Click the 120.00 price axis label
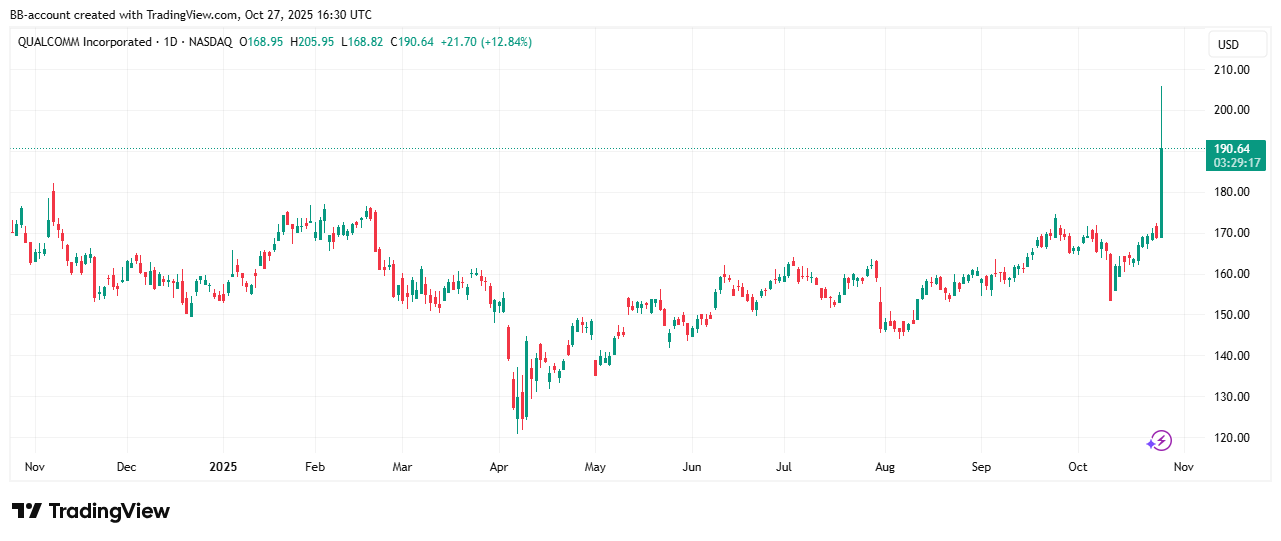This screenshot has height=541, width=1281. (x=1232, y=437)
